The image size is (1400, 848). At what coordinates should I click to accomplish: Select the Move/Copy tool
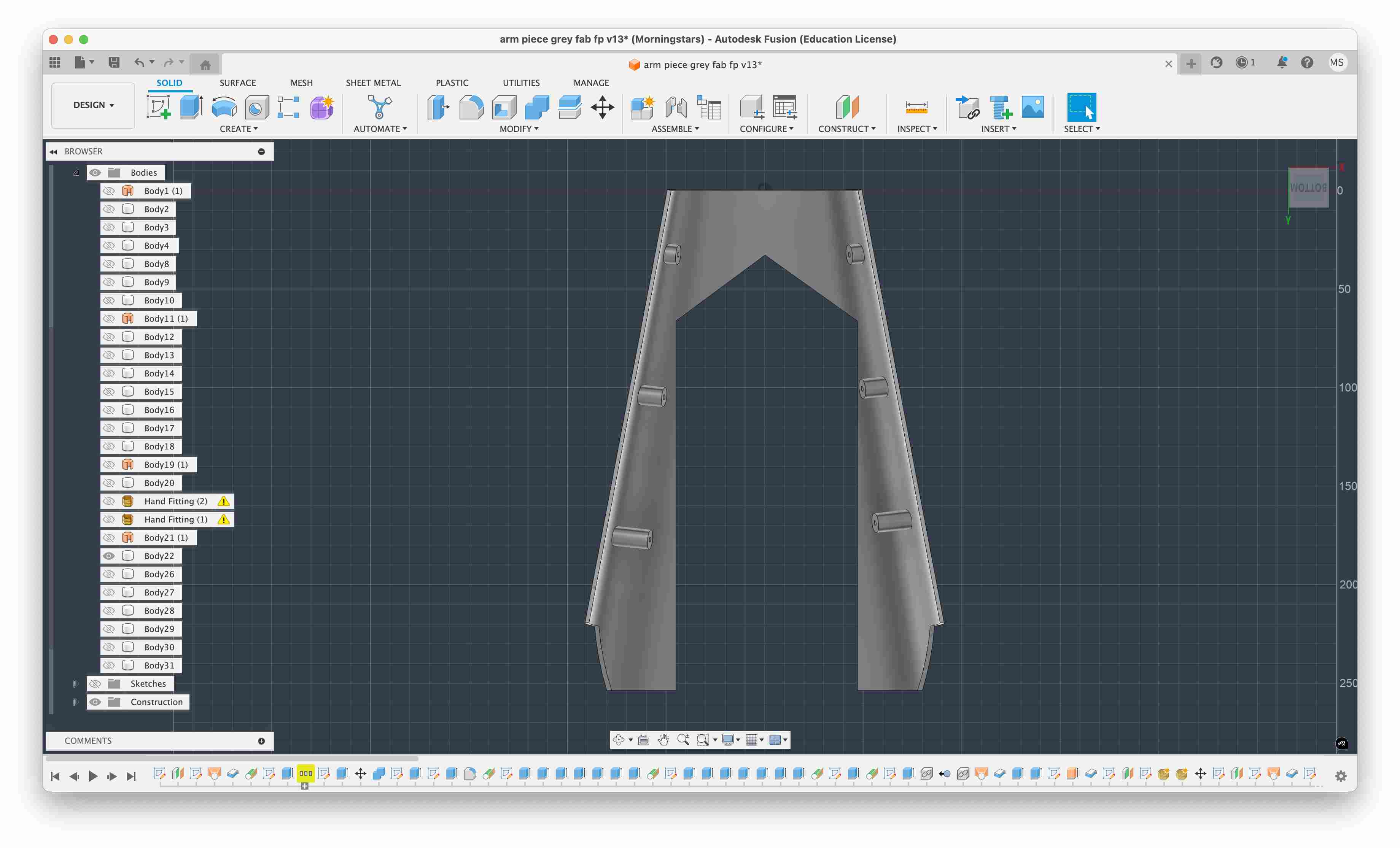[602, 107]
